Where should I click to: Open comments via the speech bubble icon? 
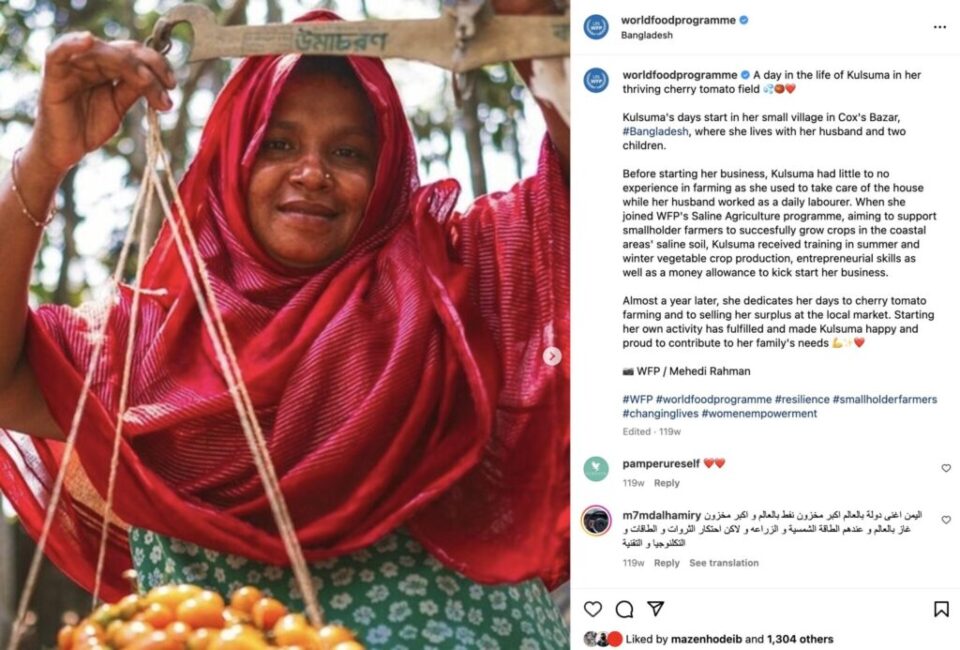[624, 609]
